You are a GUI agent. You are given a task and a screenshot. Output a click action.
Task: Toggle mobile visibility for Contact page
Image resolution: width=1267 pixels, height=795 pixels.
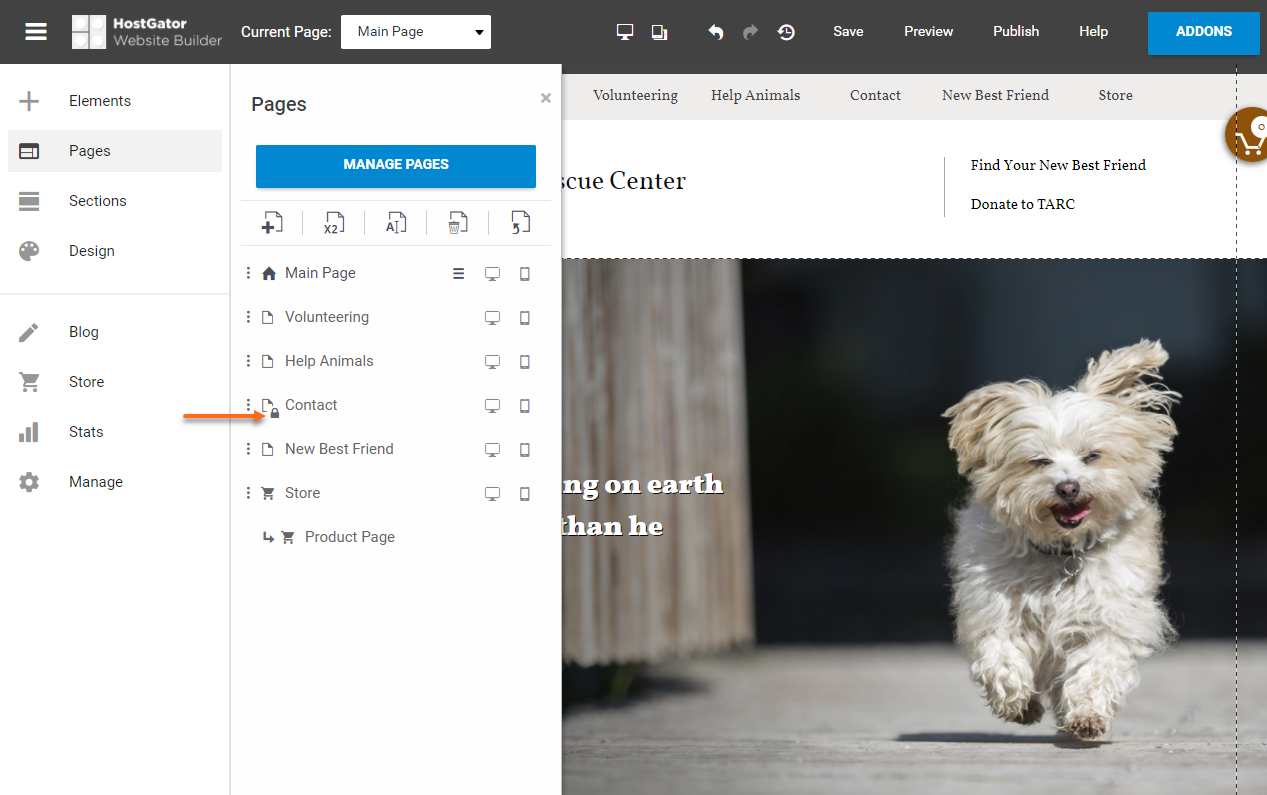[x=525, y=406]
